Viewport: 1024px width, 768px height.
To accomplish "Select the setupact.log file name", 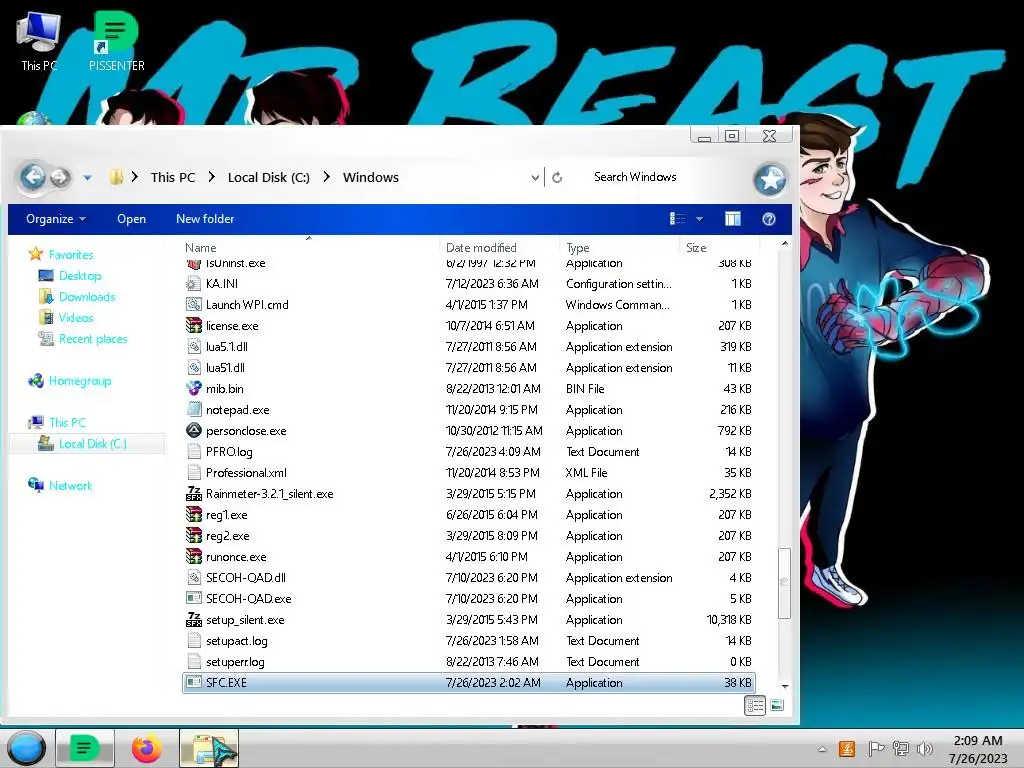I will (236, 641).
